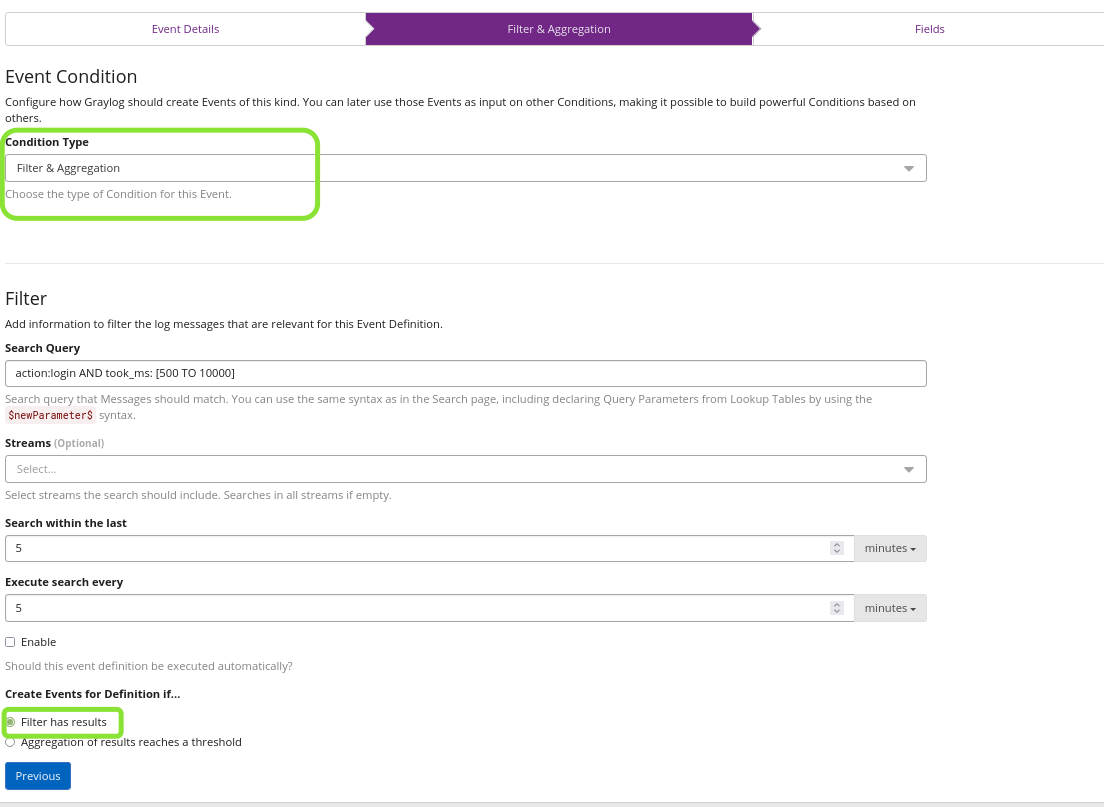Select the Filter & Aggregation step tab
The width and height of the screenshot is (1104, 807).
tap(559, 29)
